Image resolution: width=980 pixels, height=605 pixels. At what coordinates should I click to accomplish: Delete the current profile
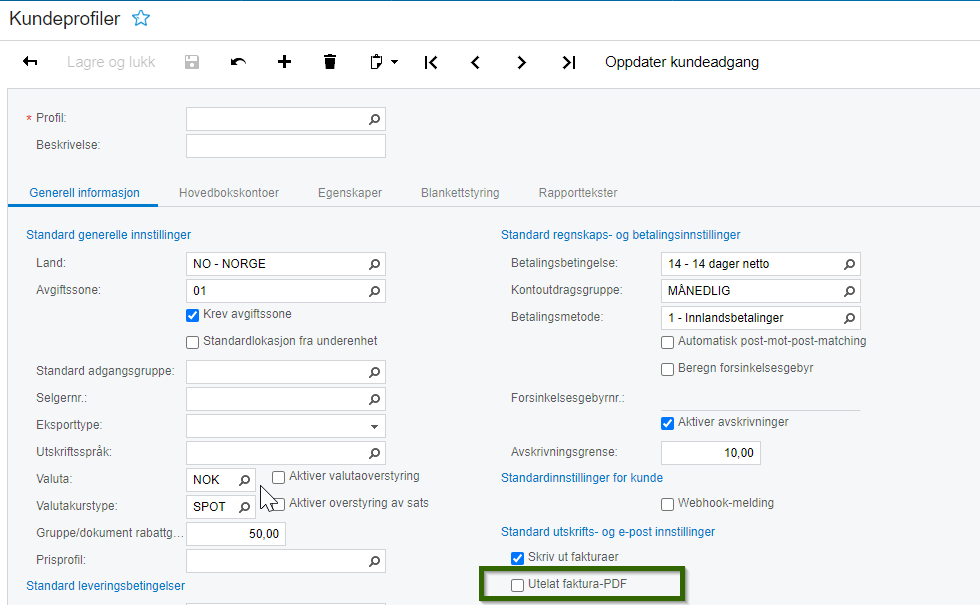(331, 62)
